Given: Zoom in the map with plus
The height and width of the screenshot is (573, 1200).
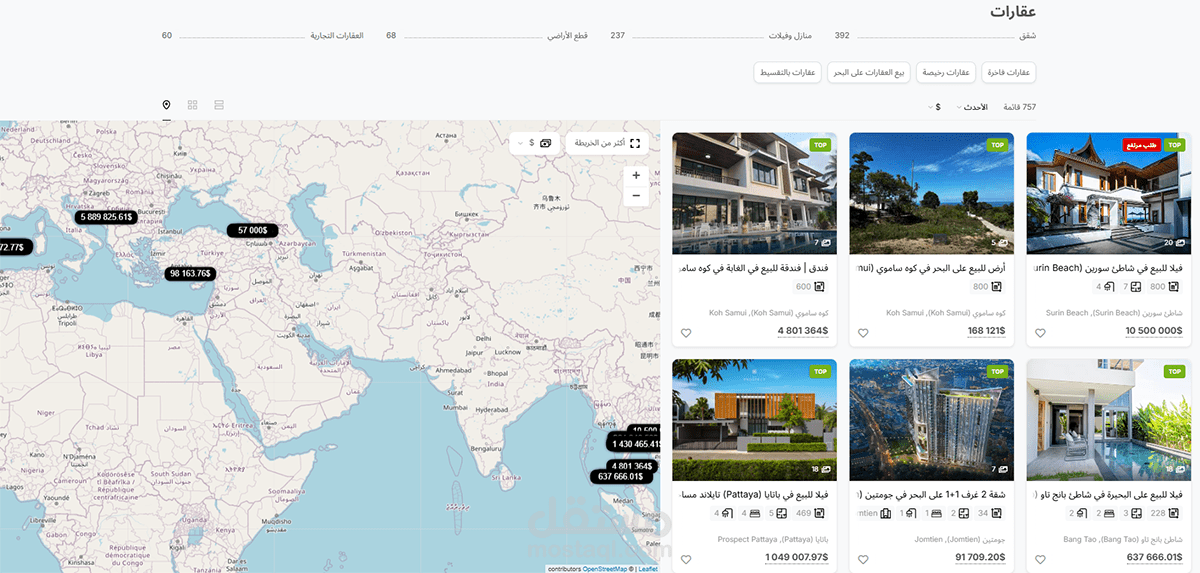Looking at the screenshot, I should [x=635, y=175].
